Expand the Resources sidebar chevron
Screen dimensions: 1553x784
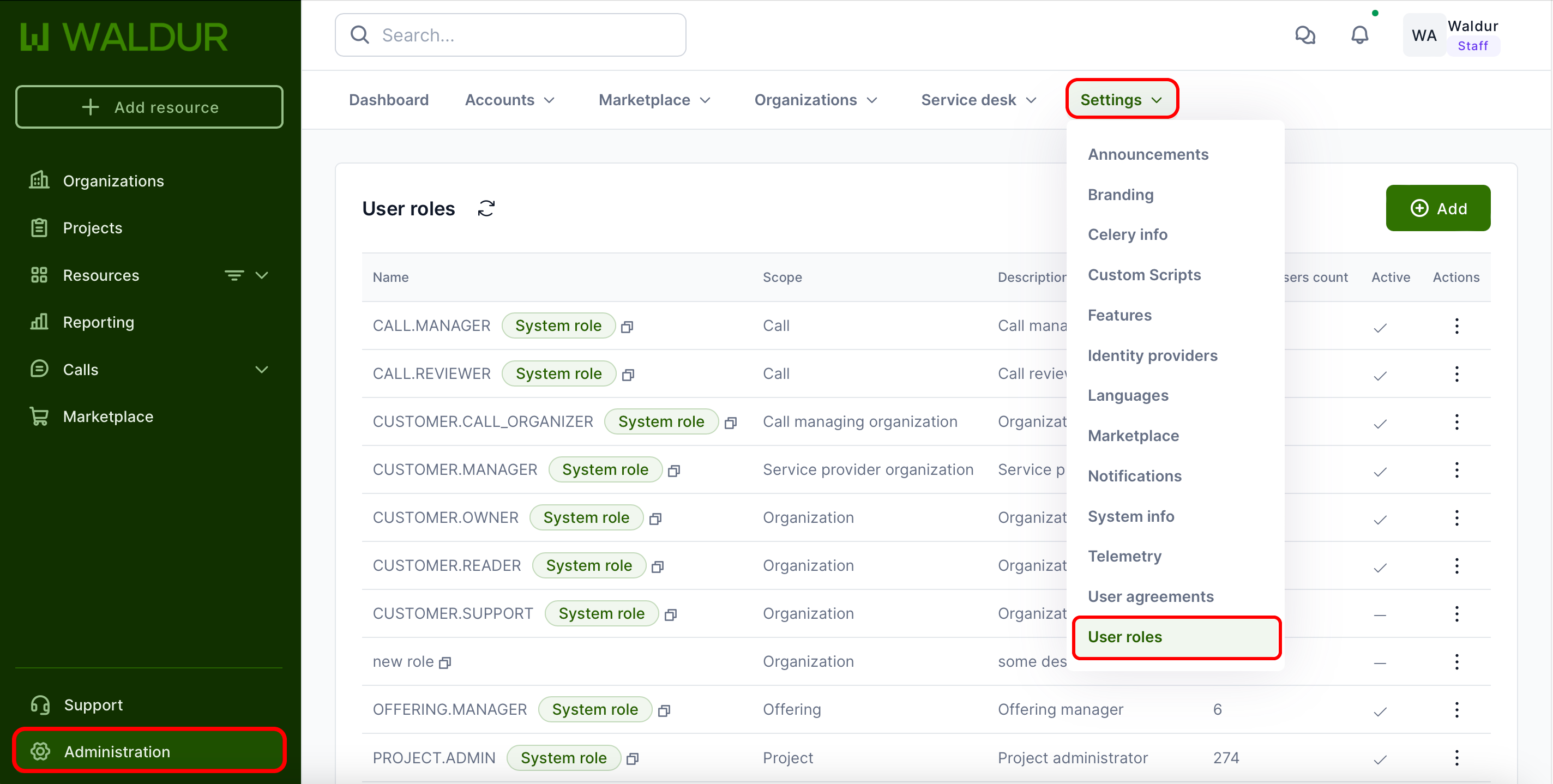(x=262, y=275)
